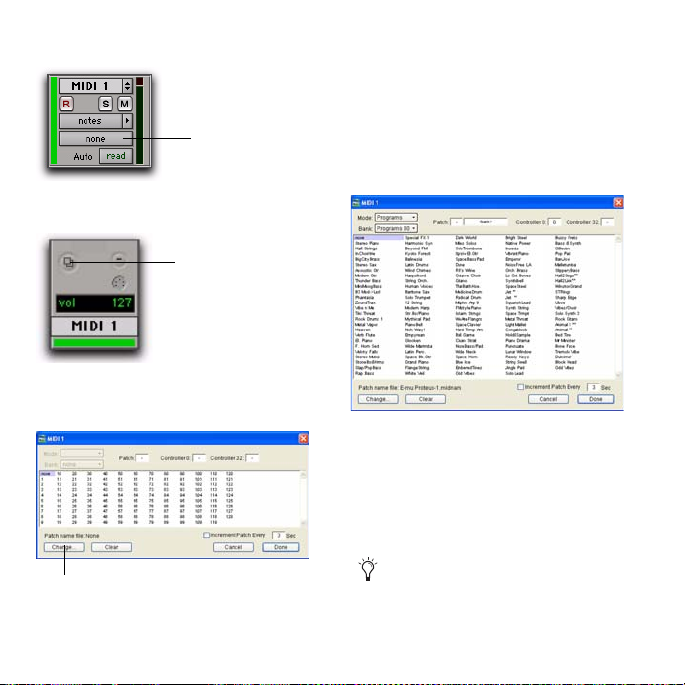Select patch 100 in the numbered patch list
This screenshot has height=685, width=685.
198,474
